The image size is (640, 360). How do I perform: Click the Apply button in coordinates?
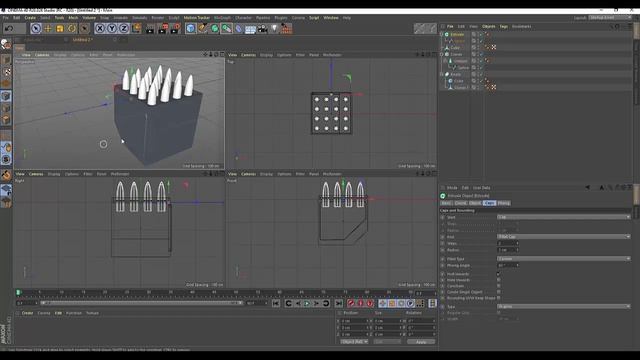[x=421, y=342]
